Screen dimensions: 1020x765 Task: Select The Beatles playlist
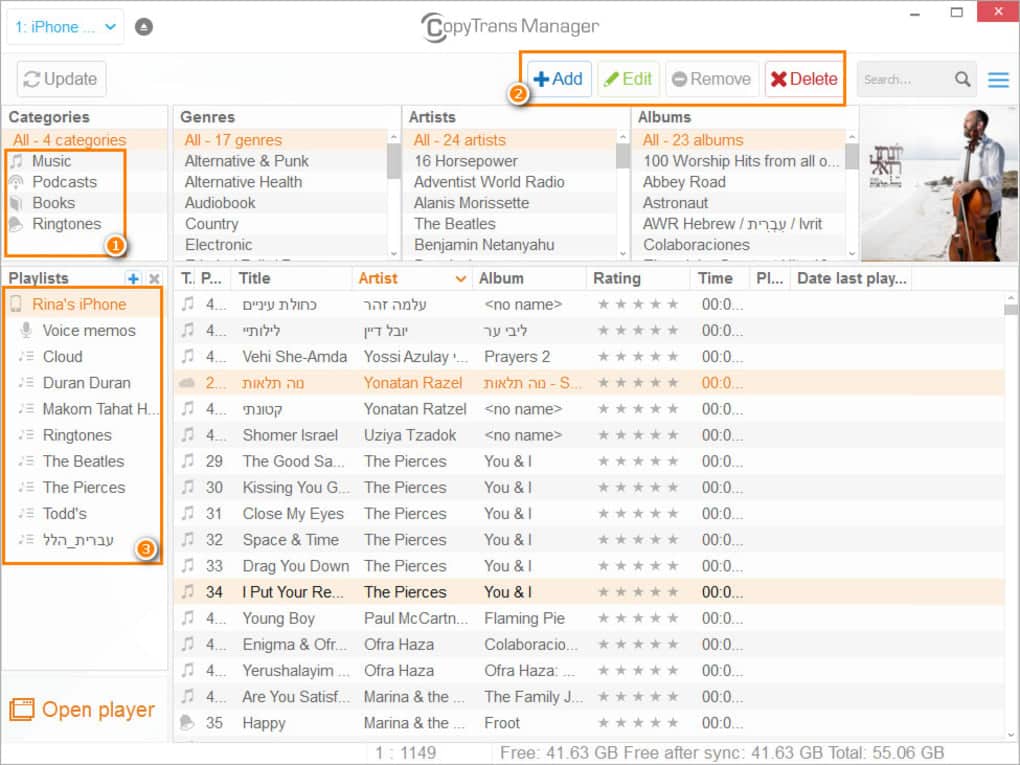pos(83,461)
